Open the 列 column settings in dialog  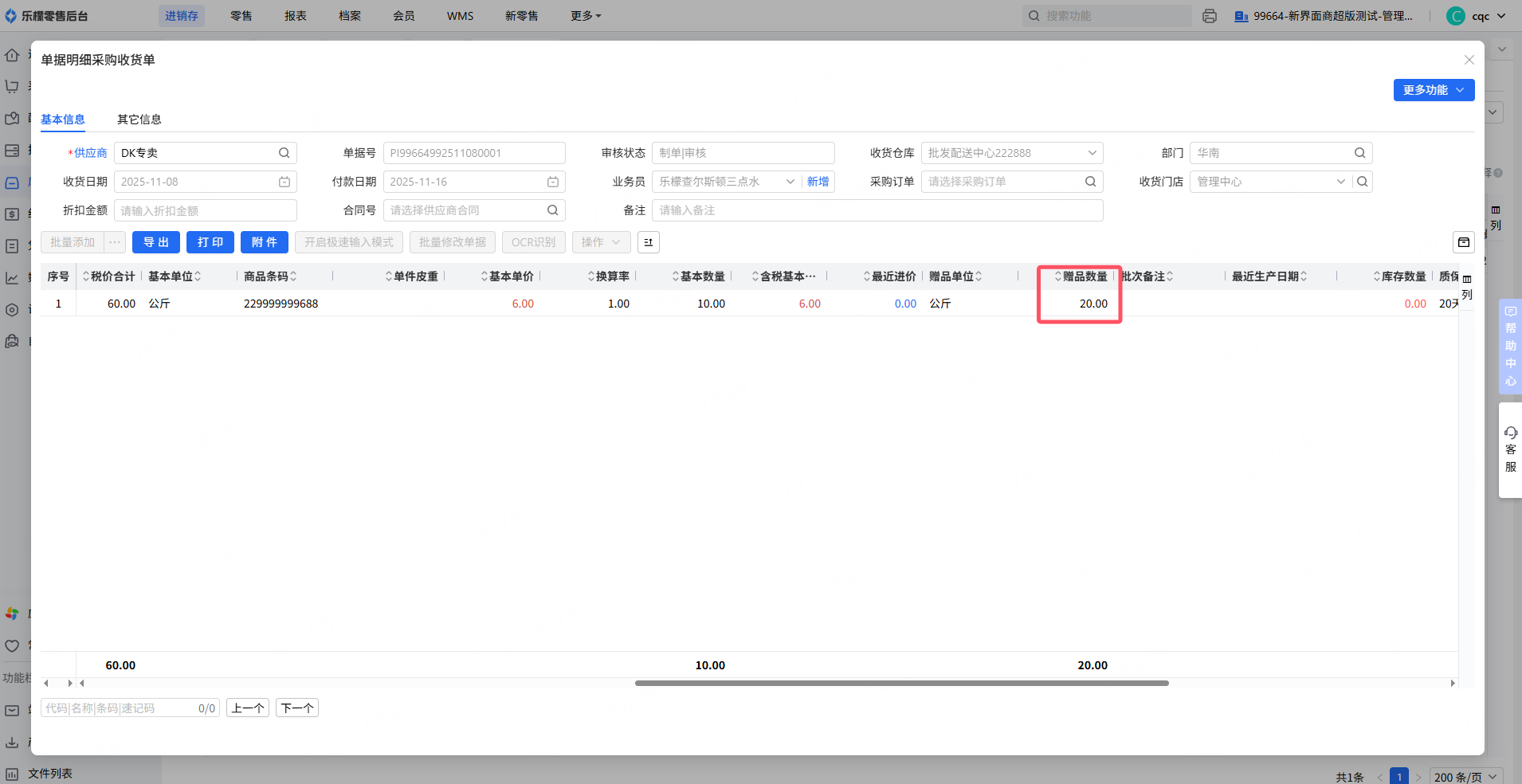coord(1467,288)
